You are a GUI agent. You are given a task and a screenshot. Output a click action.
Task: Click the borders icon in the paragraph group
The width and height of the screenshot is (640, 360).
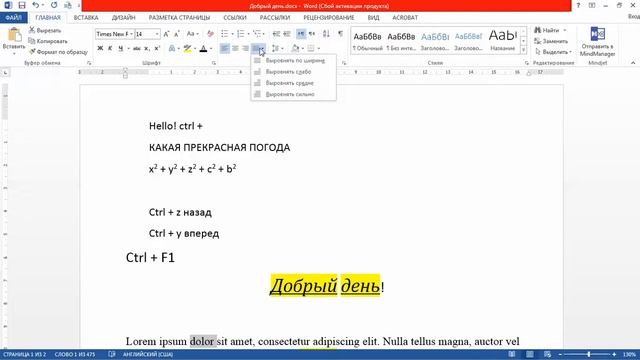[x=311, y=49]
